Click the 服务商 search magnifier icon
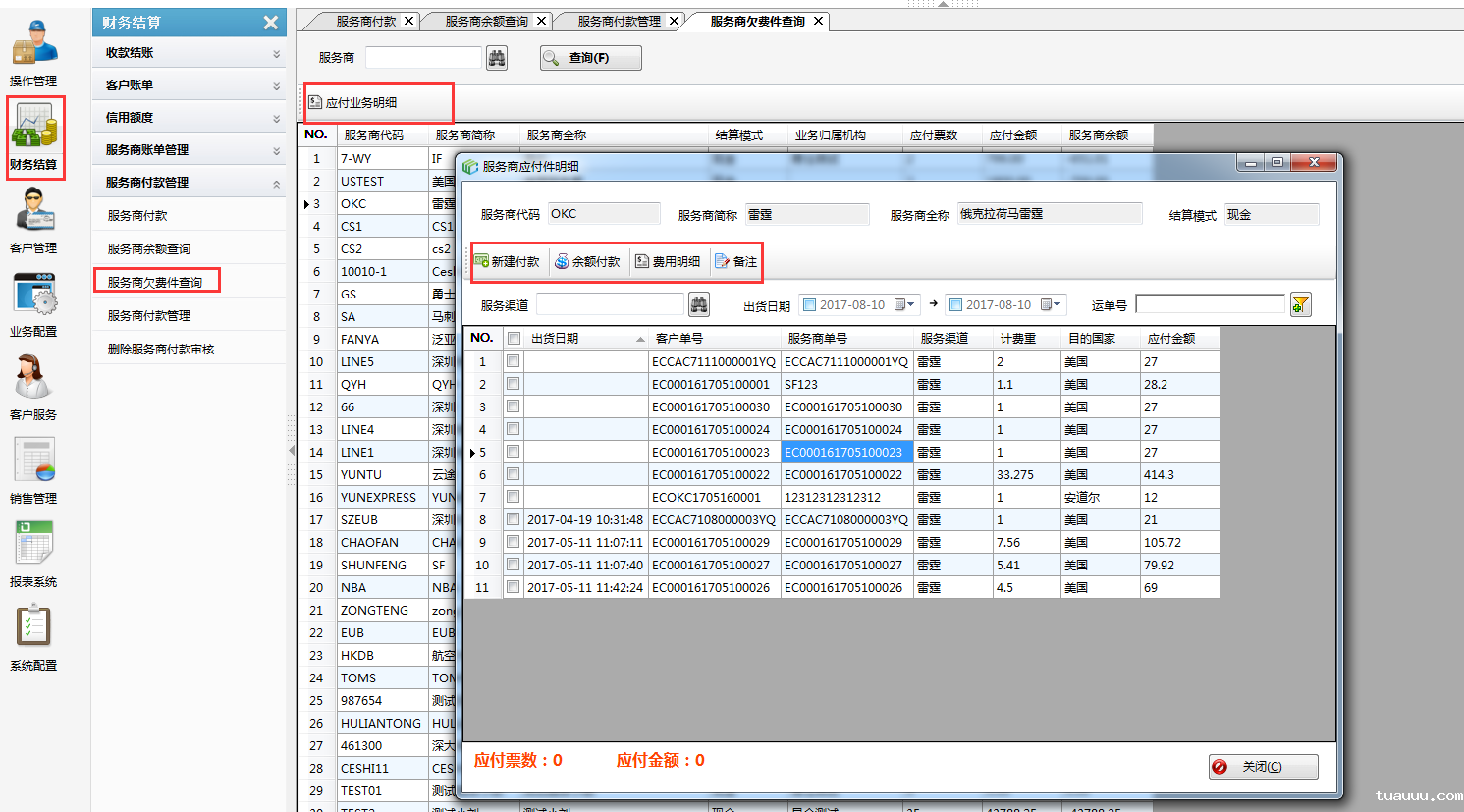 [x=496, y=57]
